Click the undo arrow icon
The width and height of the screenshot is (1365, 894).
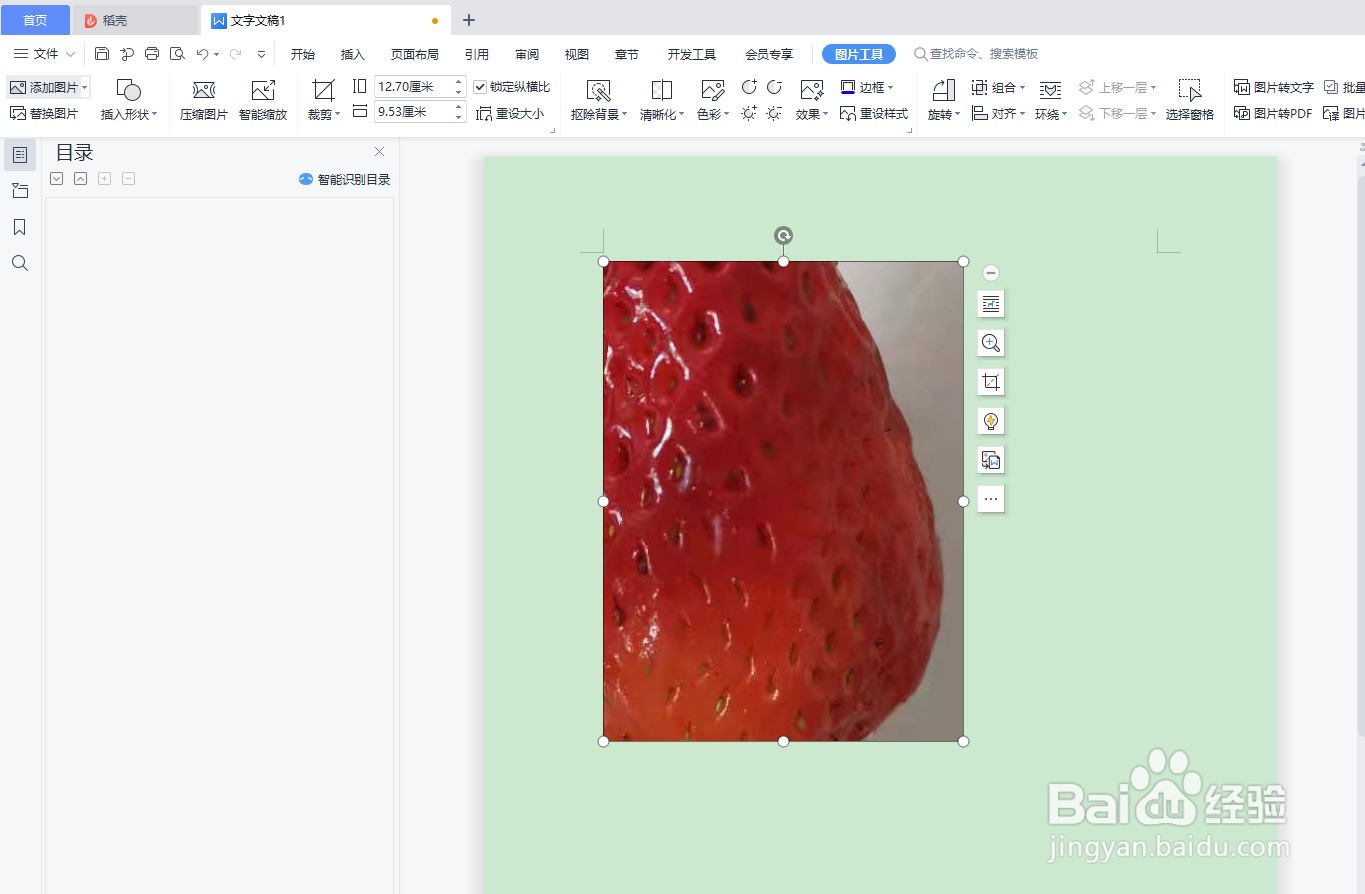(203, 54)
